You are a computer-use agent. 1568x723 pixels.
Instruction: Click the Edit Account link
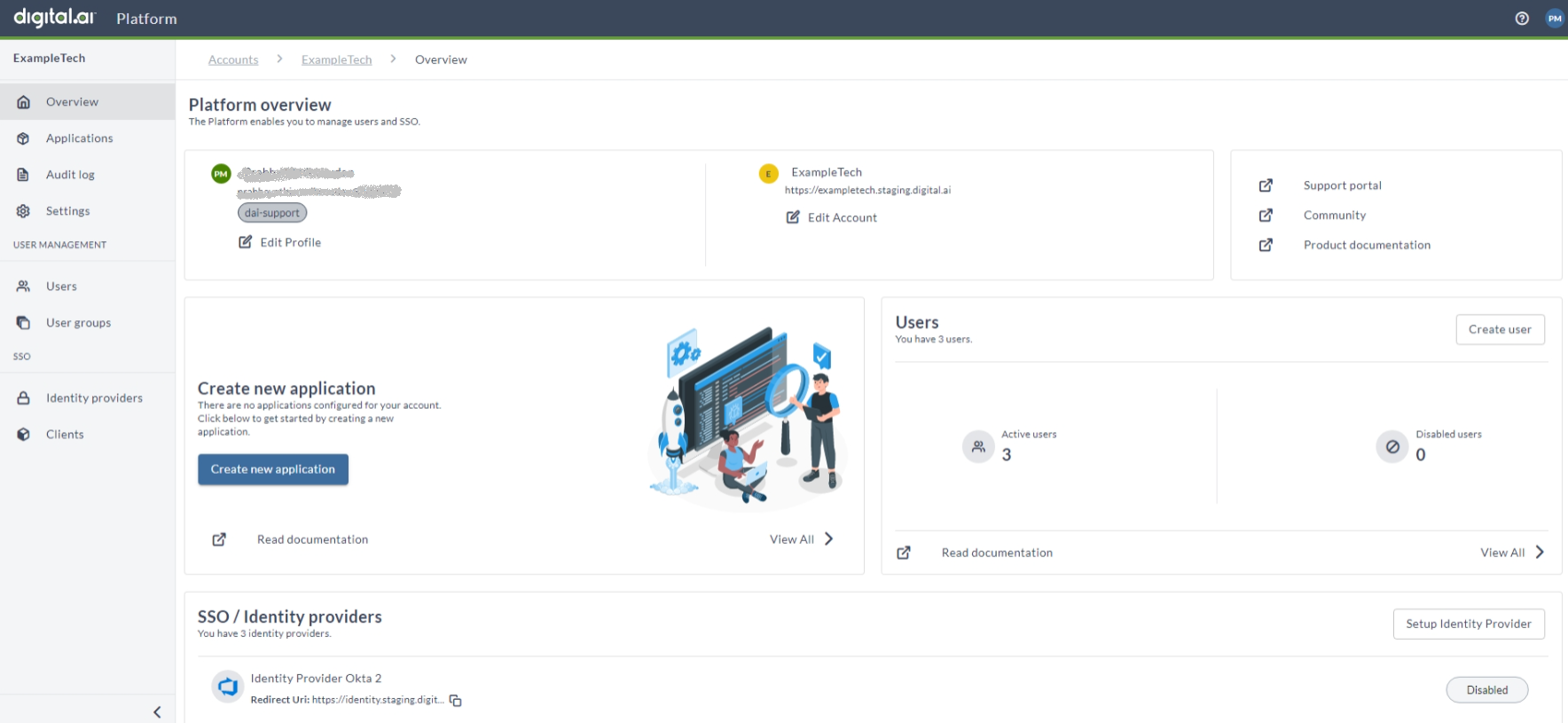(843, 217)
